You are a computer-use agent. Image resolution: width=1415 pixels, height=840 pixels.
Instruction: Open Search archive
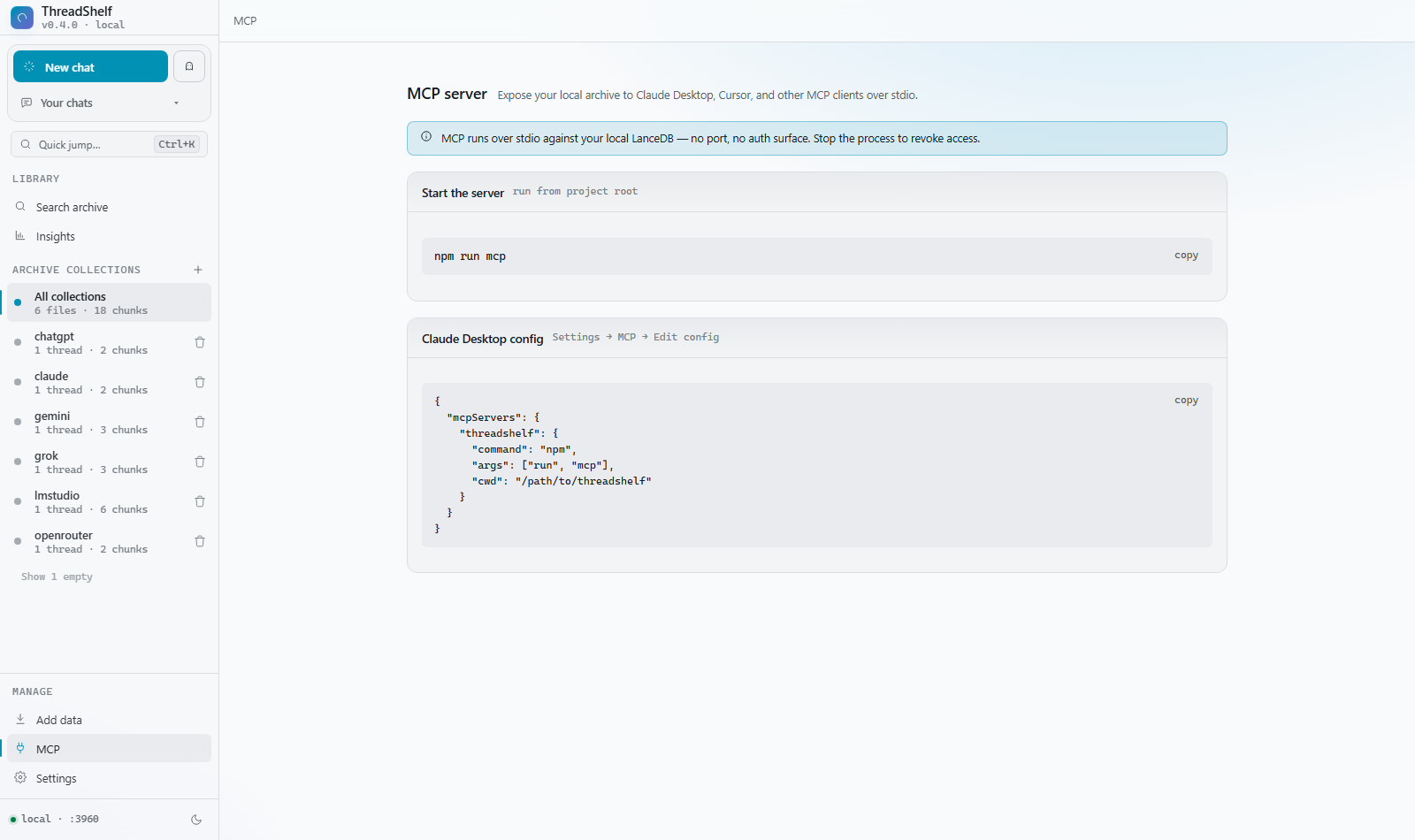109,207
